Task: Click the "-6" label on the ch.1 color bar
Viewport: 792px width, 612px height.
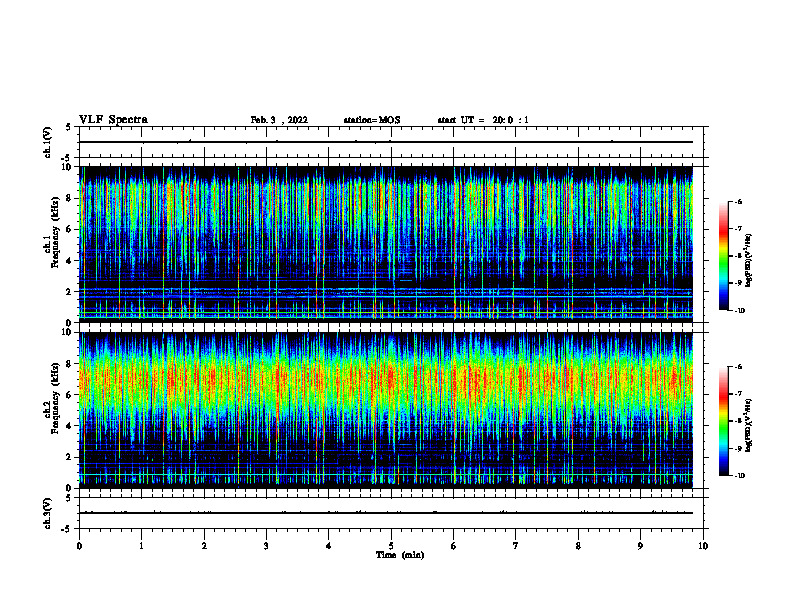Action: pos(738,202)
